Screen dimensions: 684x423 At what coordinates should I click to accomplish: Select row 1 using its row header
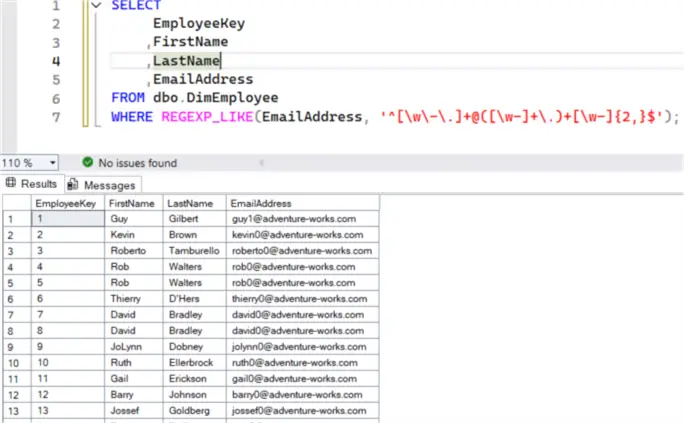(15, 219)
